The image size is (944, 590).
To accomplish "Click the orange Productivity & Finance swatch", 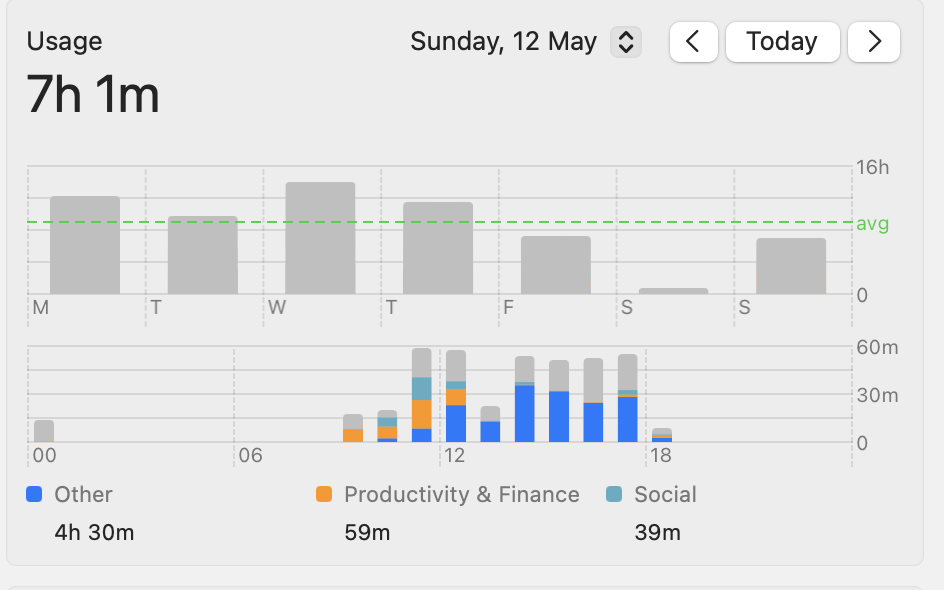I will click(324, 494).
